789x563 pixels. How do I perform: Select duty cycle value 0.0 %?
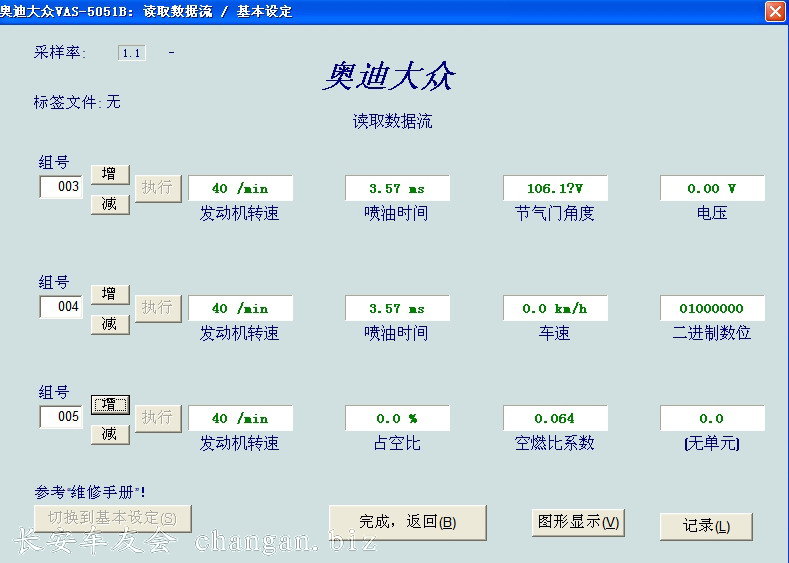point(398,418)
